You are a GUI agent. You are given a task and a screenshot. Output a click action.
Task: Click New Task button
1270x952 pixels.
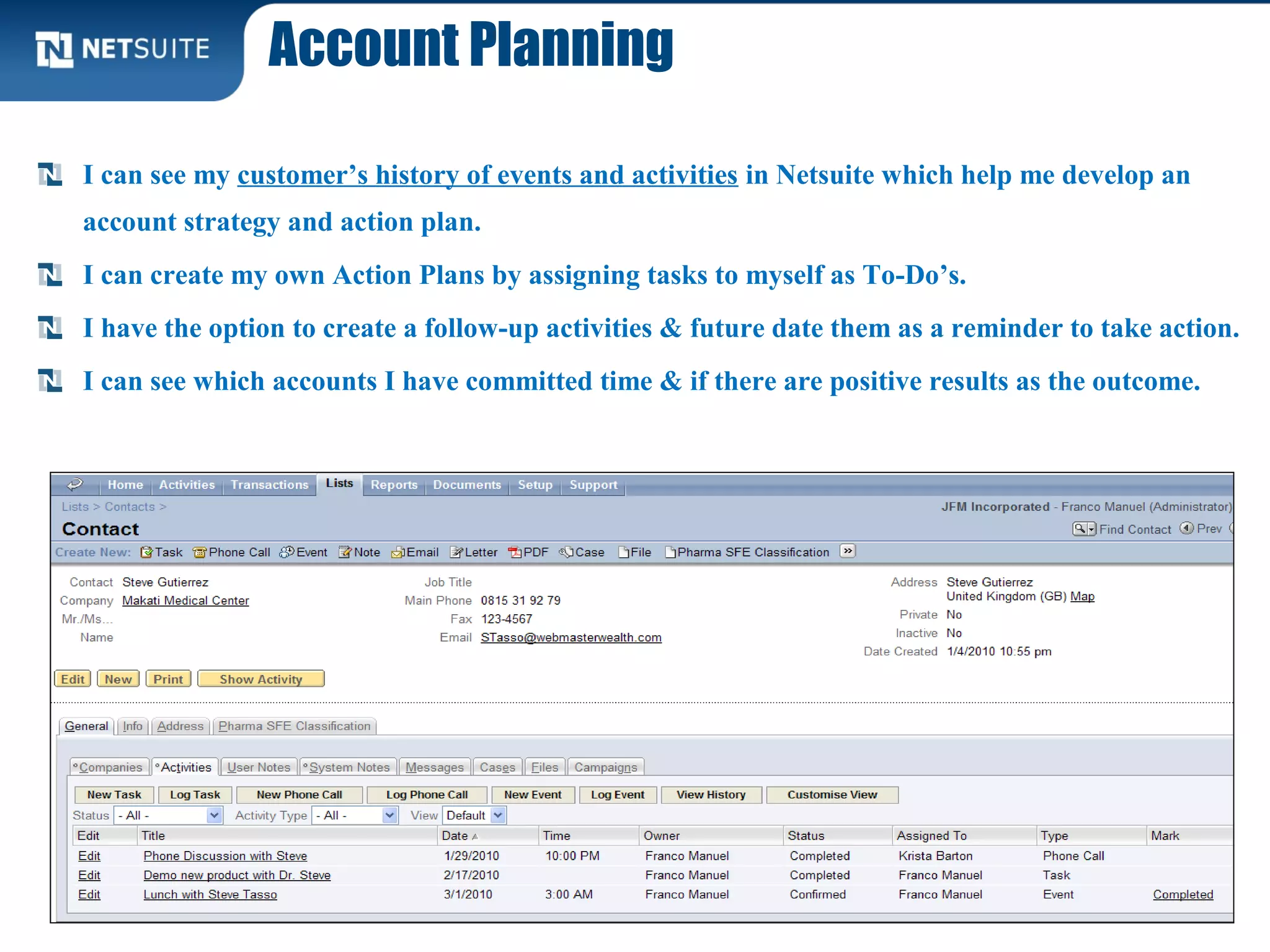(114, 795)
